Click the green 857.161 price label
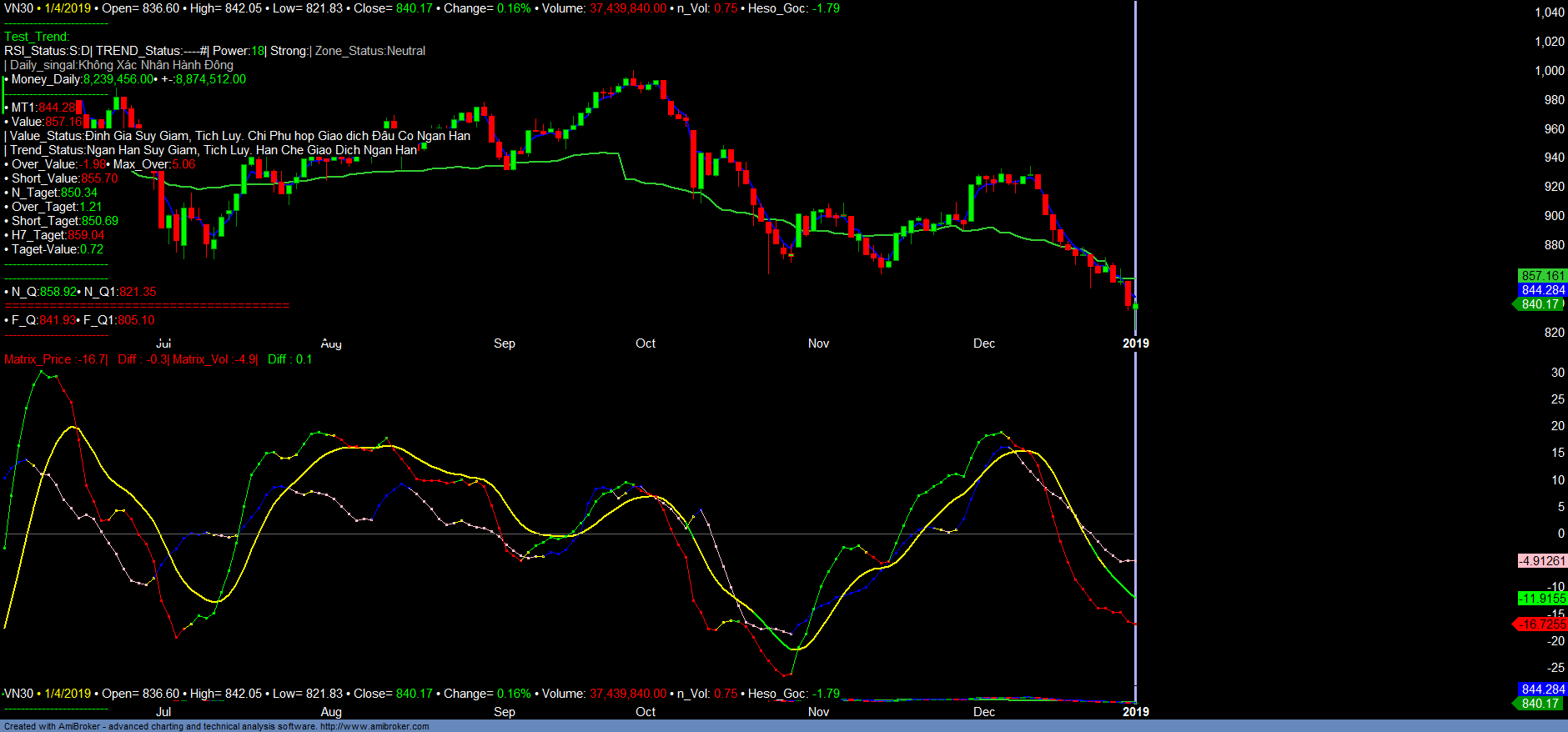1568x732 pixels. click(1542, 276)
